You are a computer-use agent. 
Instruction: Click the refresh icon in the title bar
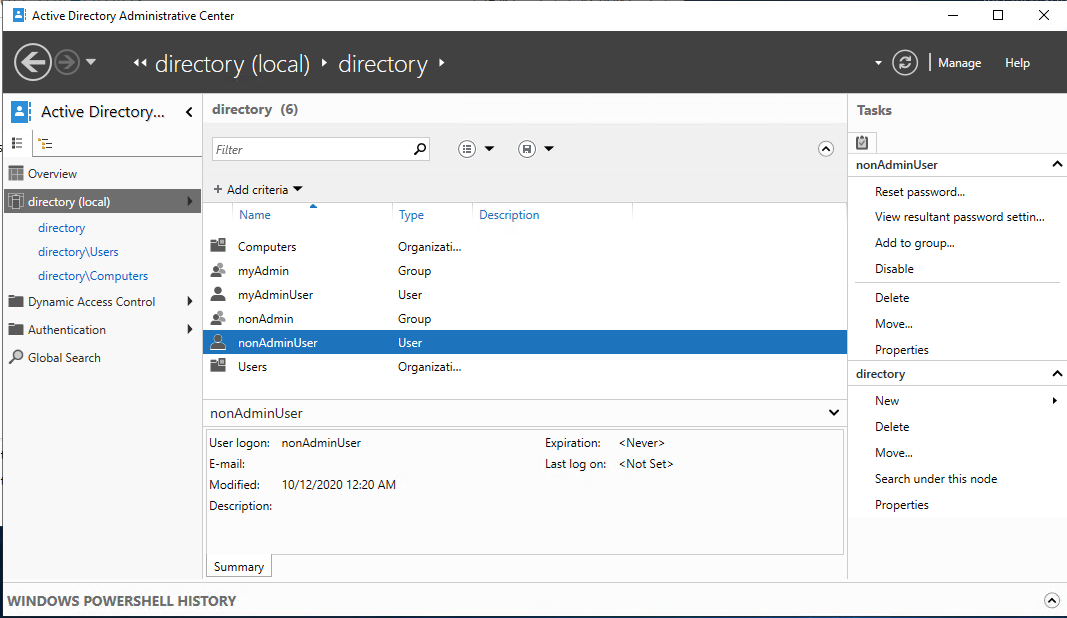[904, 62]
